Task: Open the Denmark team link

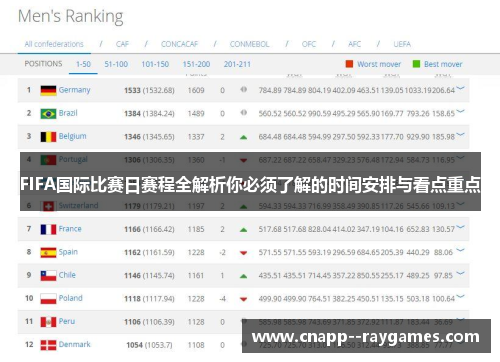Action: (74, 344)
